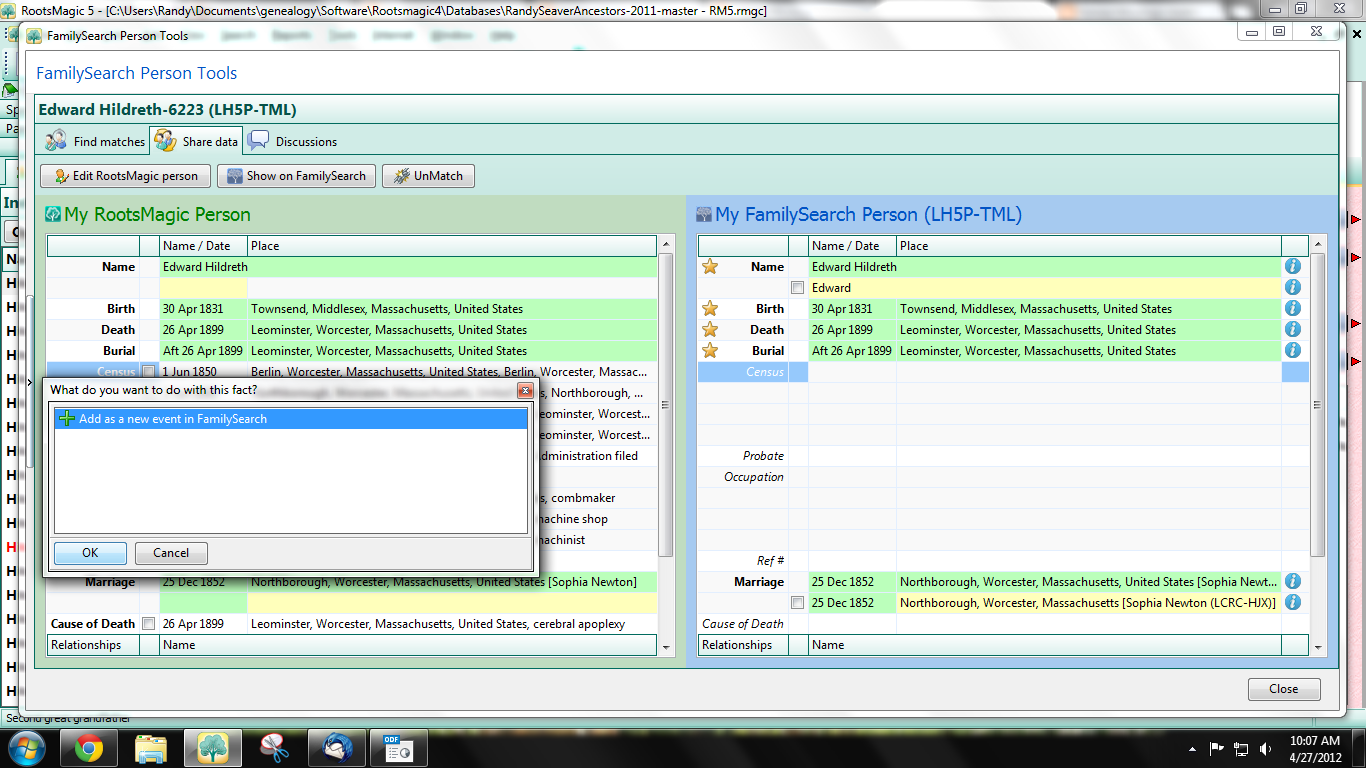
Task: Open Windows Explorer from the taskbar
Action: pos(151,748)
